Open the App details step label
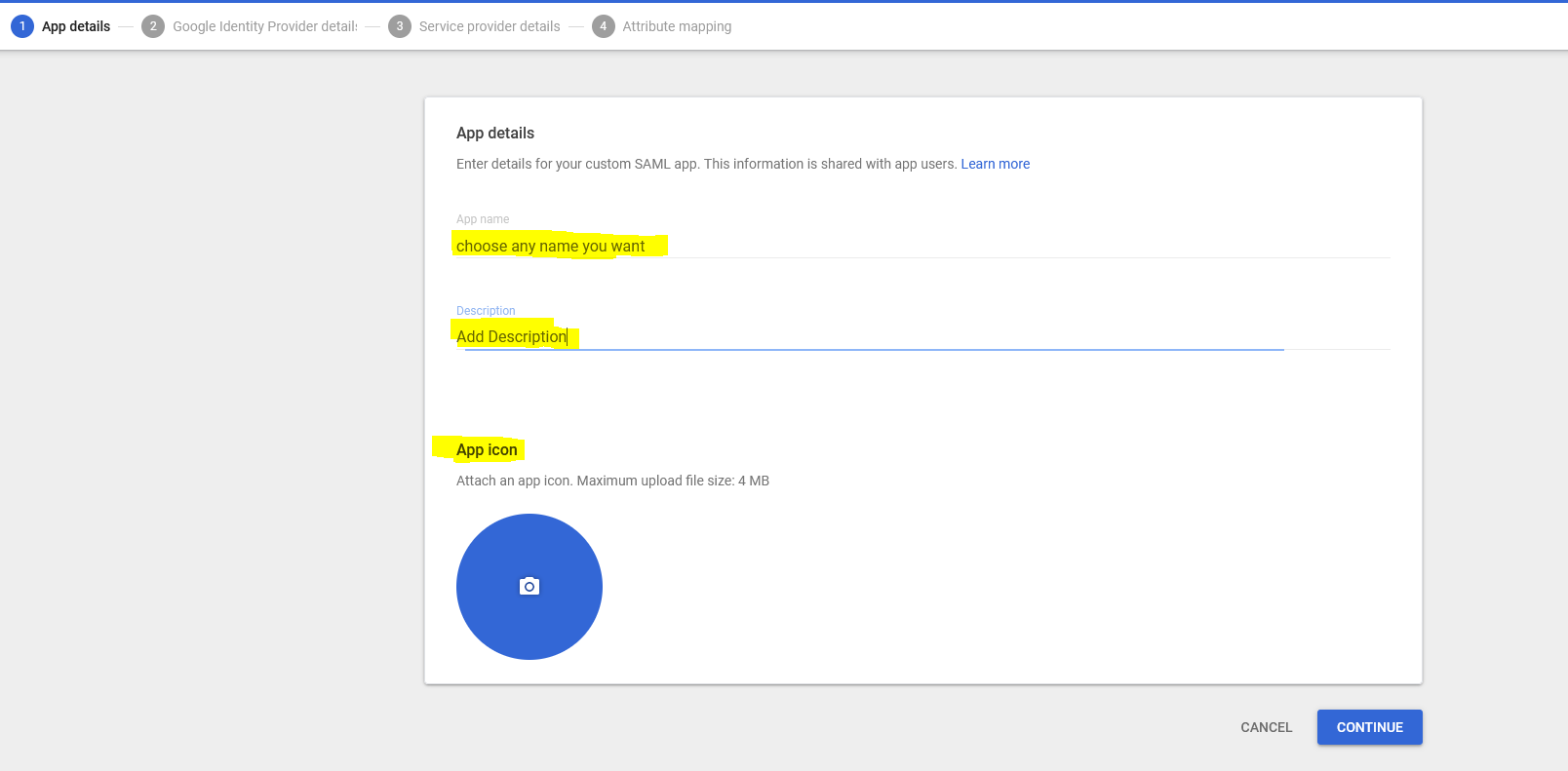1568x771 pixels. (x=76, y=26)
